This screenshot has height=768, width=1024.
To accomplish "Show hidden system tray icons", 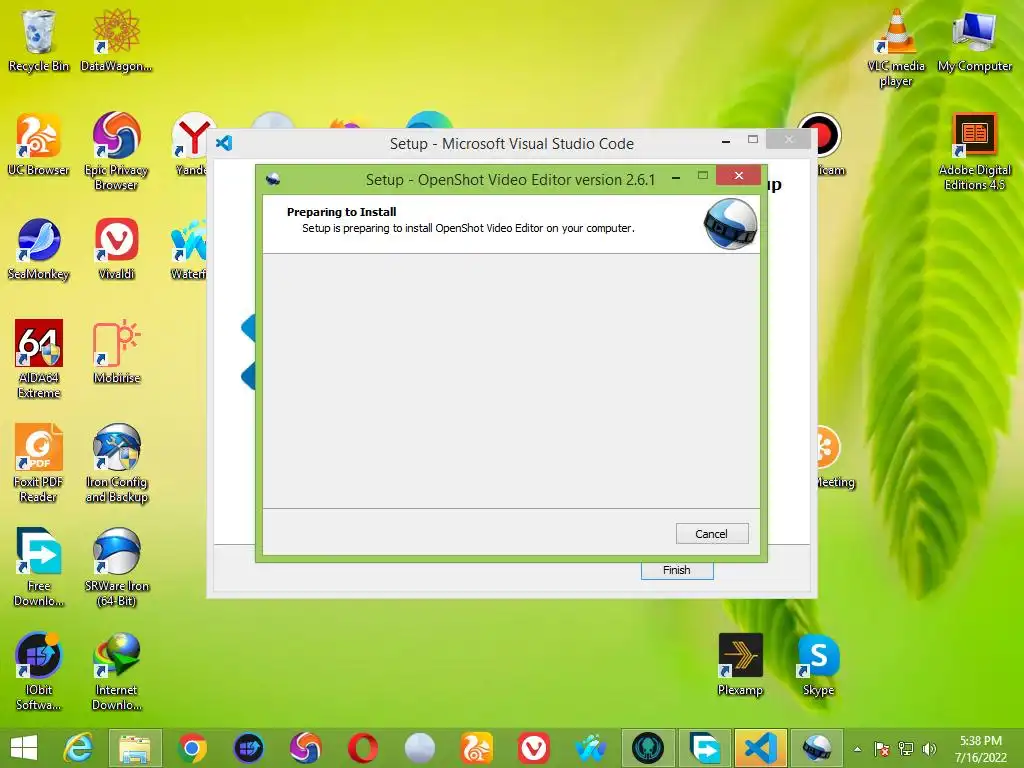I will 857,749.
